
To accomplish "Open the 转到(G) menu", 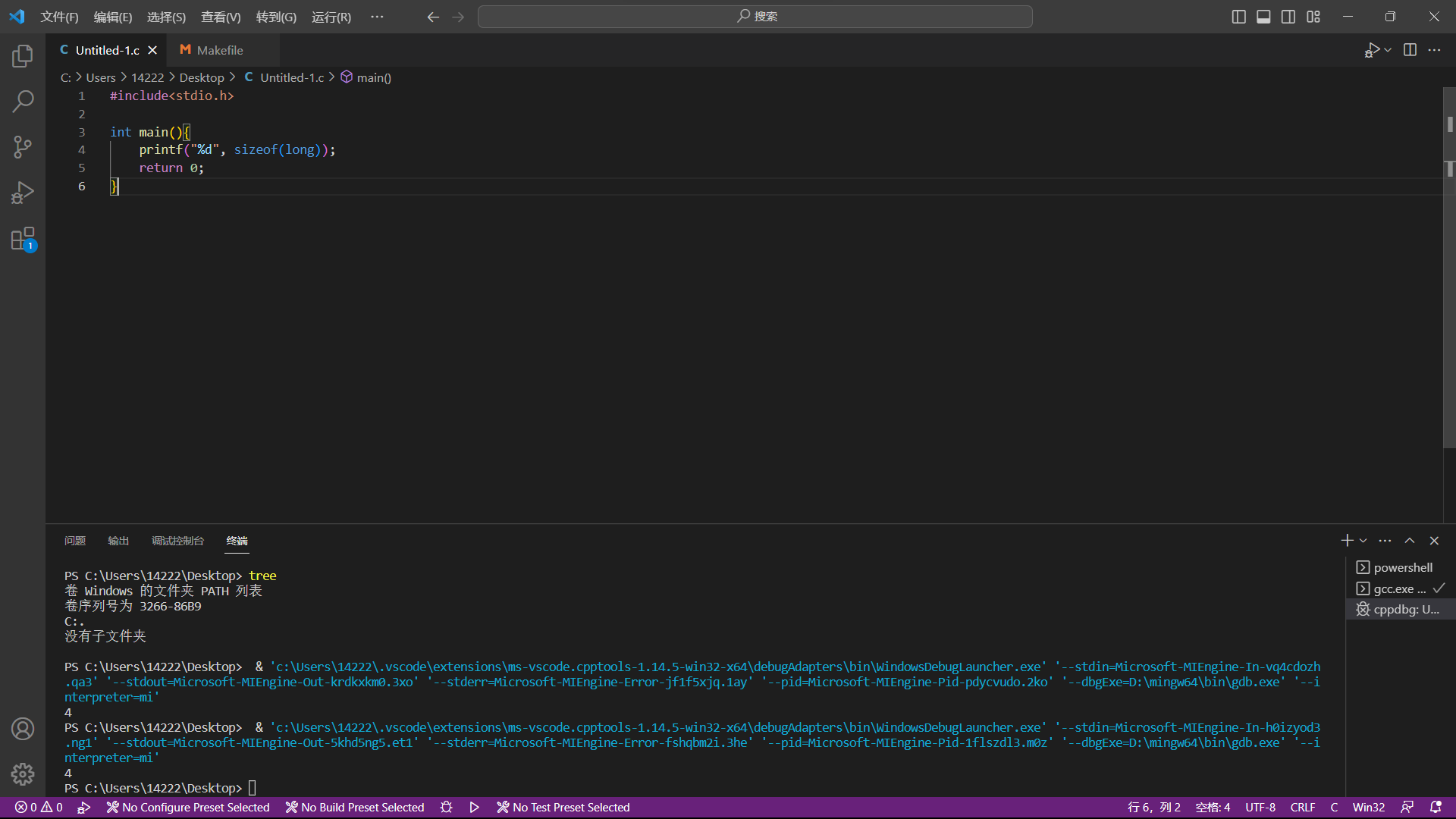I will pyautogui.click(x=276, y=17).
